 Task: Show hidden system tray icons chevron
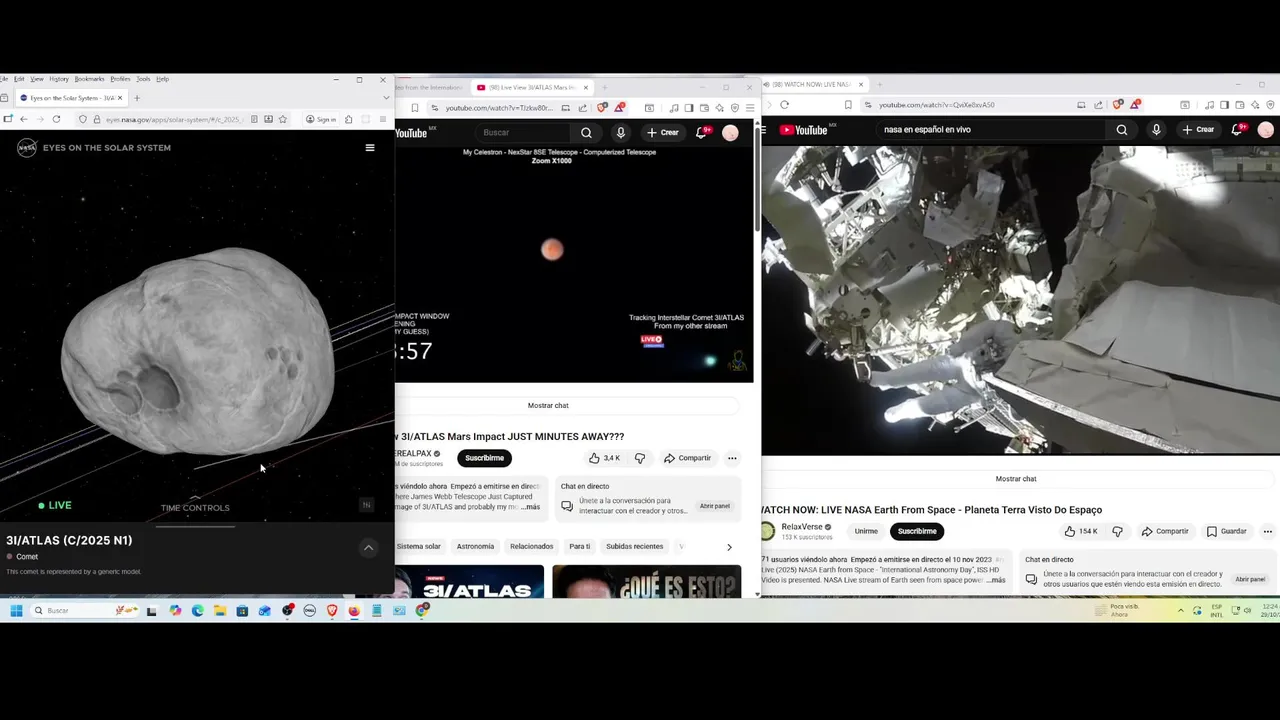click(x=1180, y=610)
